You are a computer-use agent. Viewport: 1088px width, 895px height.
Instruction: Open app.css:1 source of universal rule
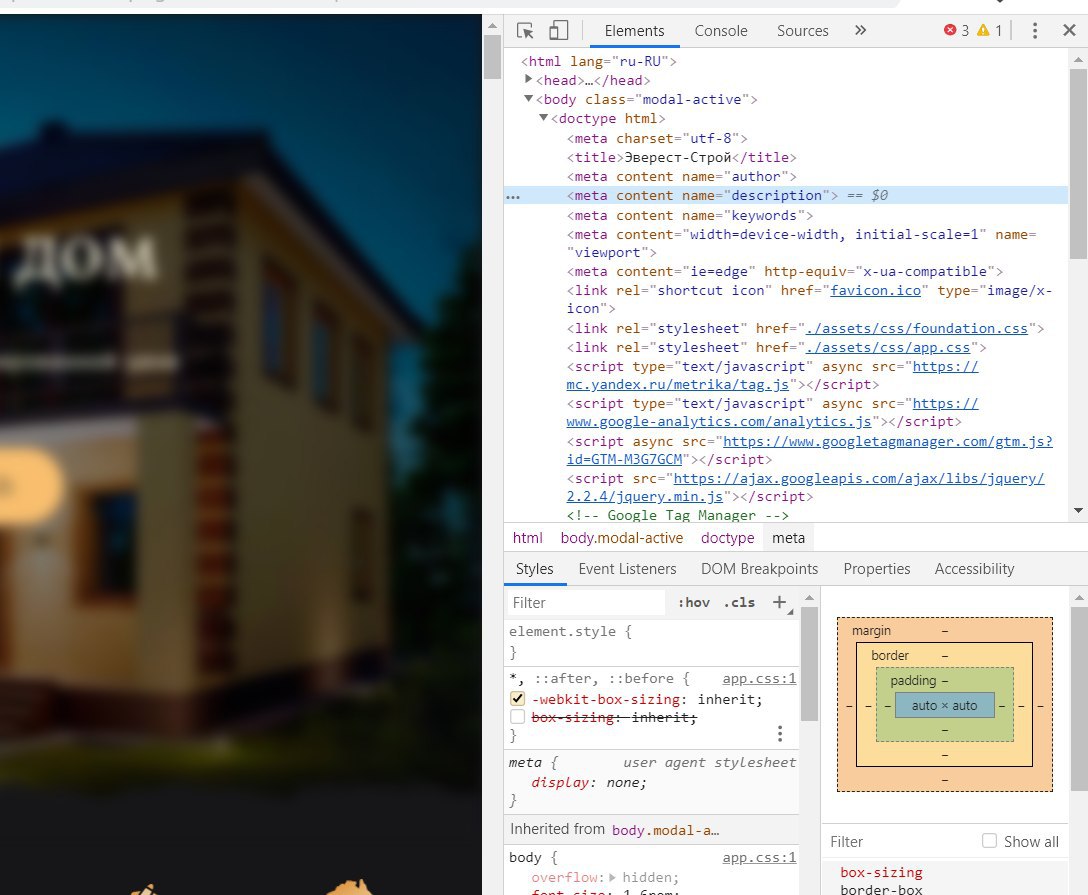point(759,679)
